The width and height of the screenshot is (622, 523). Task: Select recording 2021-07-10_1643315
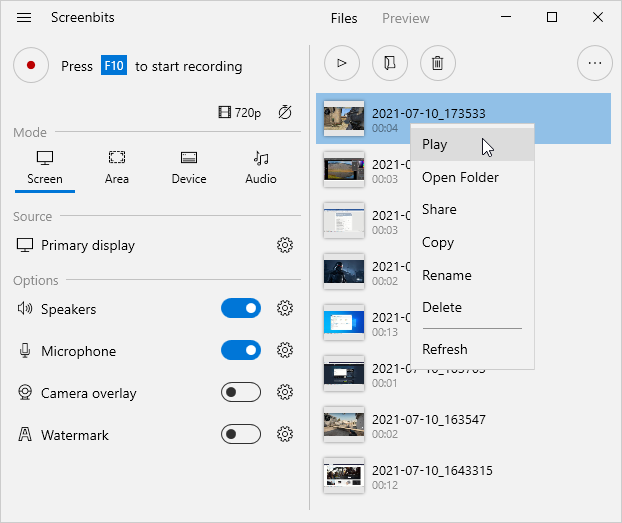[x=463, y=476]
